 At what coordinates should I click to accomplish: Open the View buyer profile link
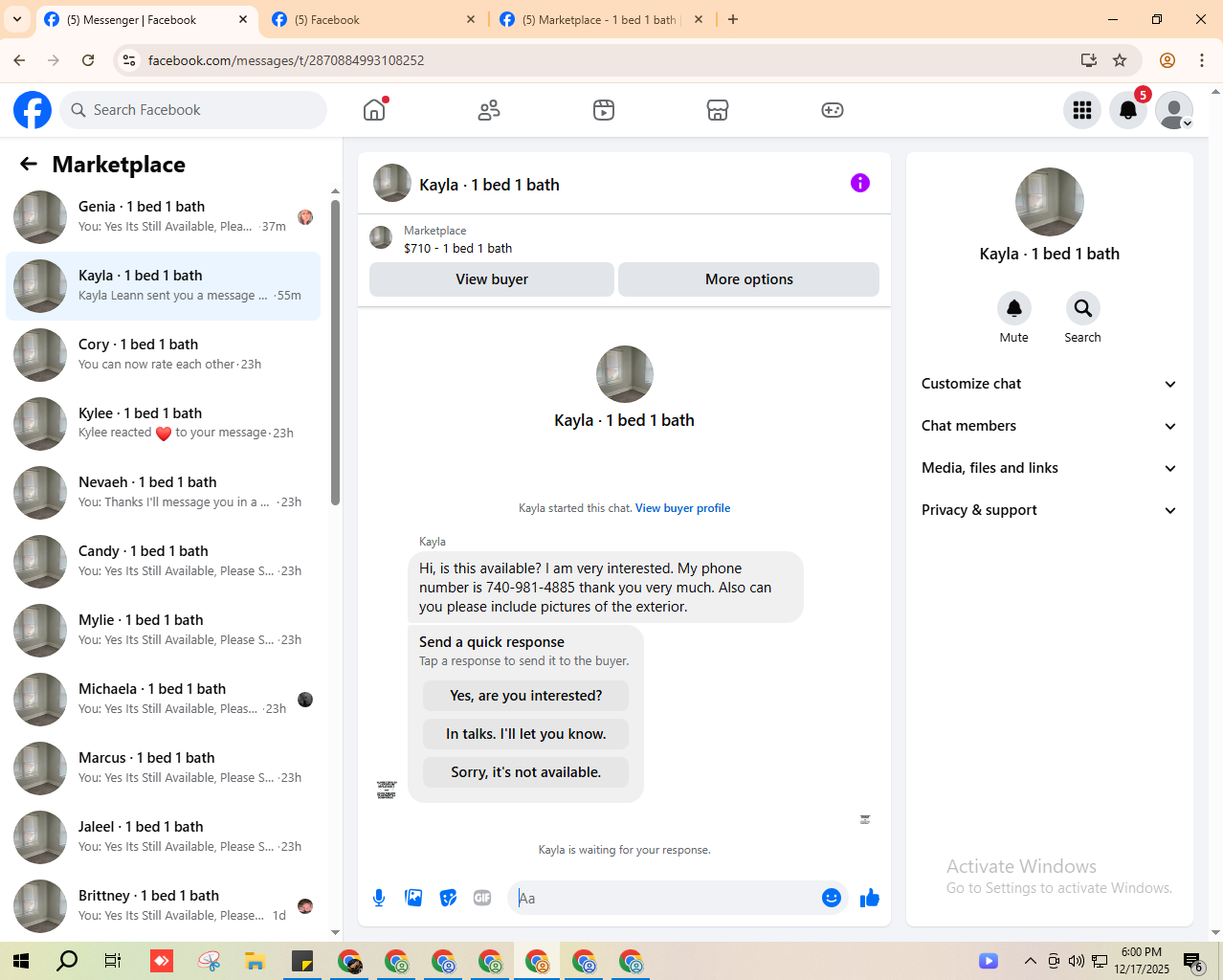tap(682, 508)
